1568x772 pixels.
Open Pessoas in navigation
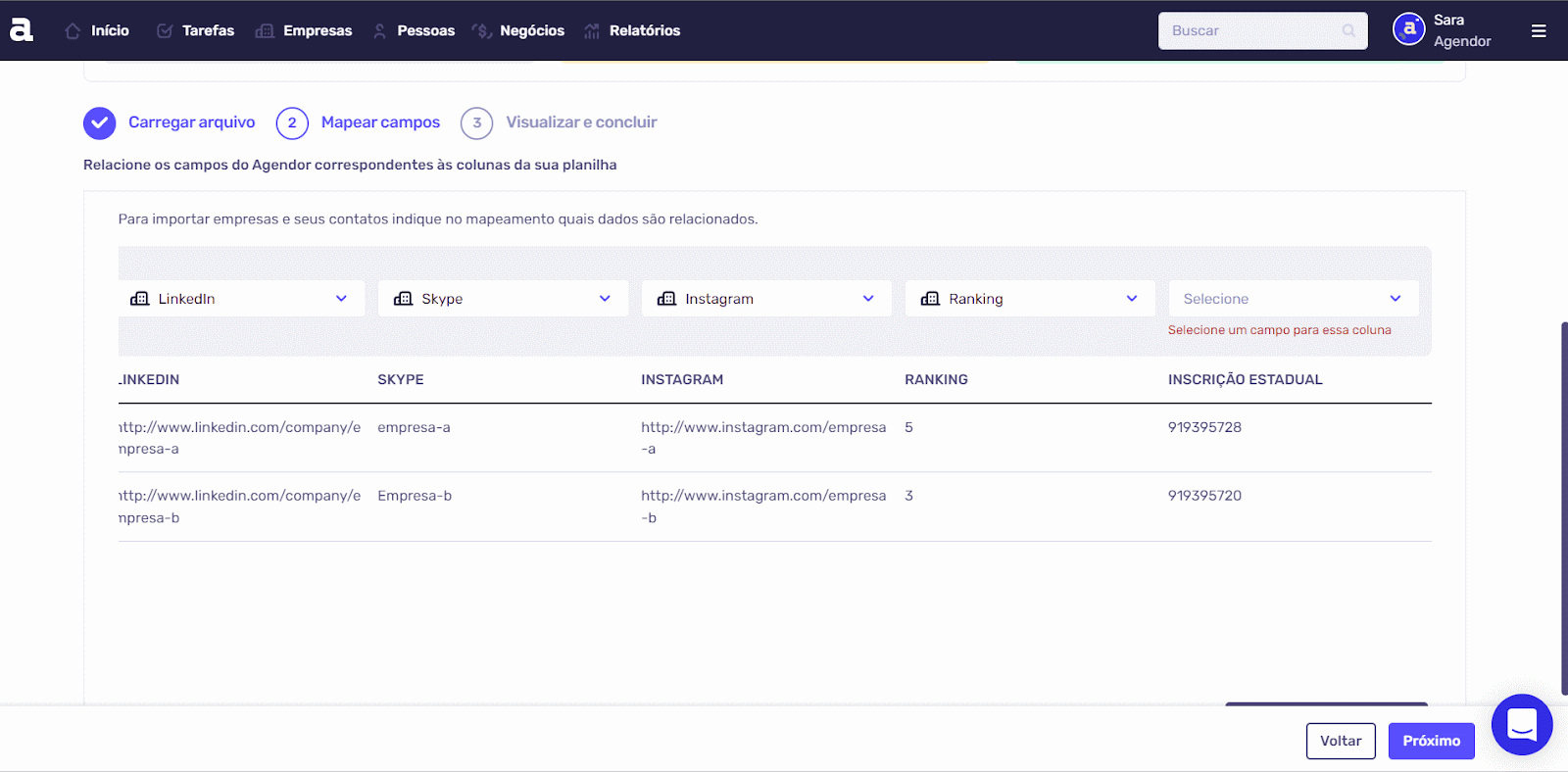point(426,31)
